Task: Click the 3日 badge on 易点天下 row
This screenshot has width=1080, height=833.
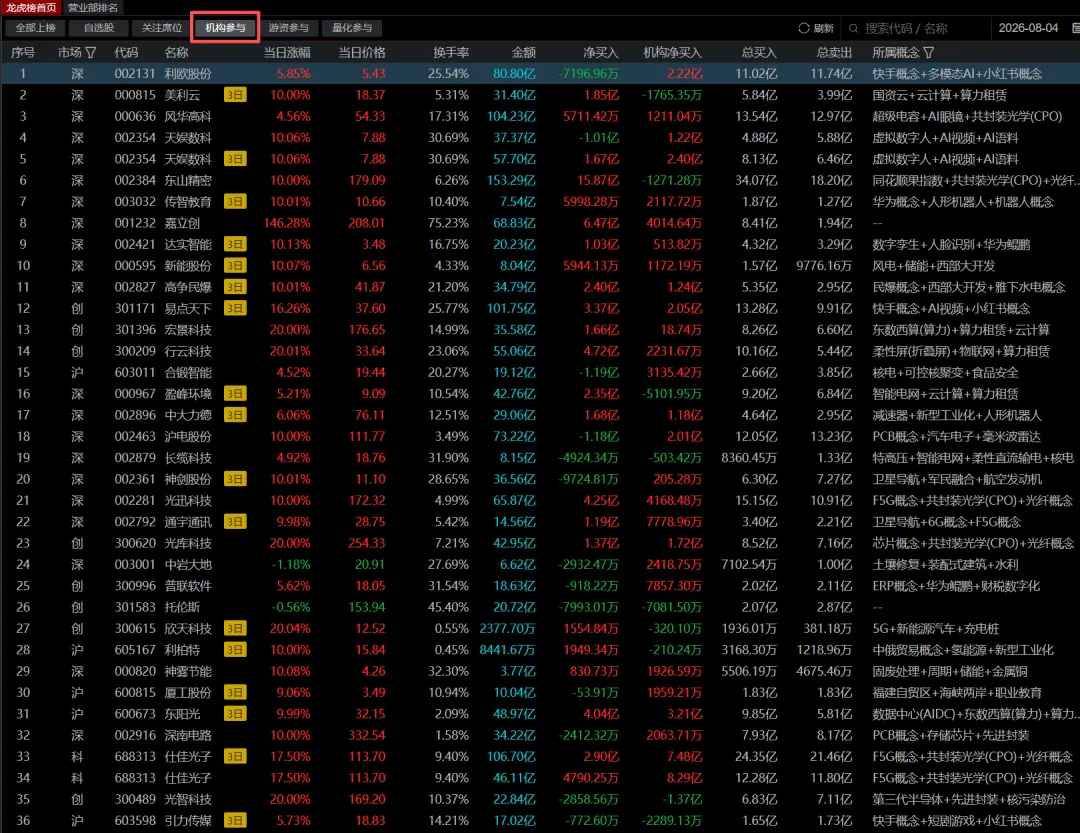Action: click(235, 309)
